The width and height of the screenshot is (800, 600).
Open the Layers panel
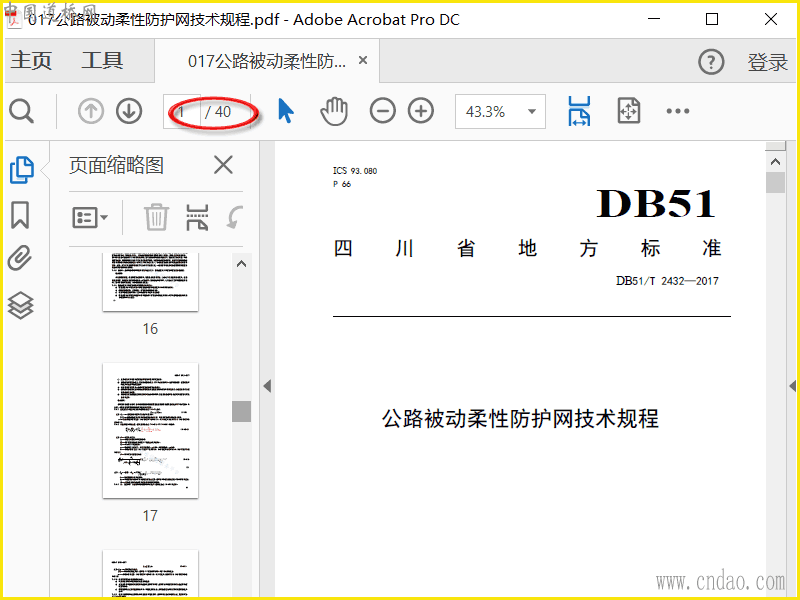tap(20, 306)
